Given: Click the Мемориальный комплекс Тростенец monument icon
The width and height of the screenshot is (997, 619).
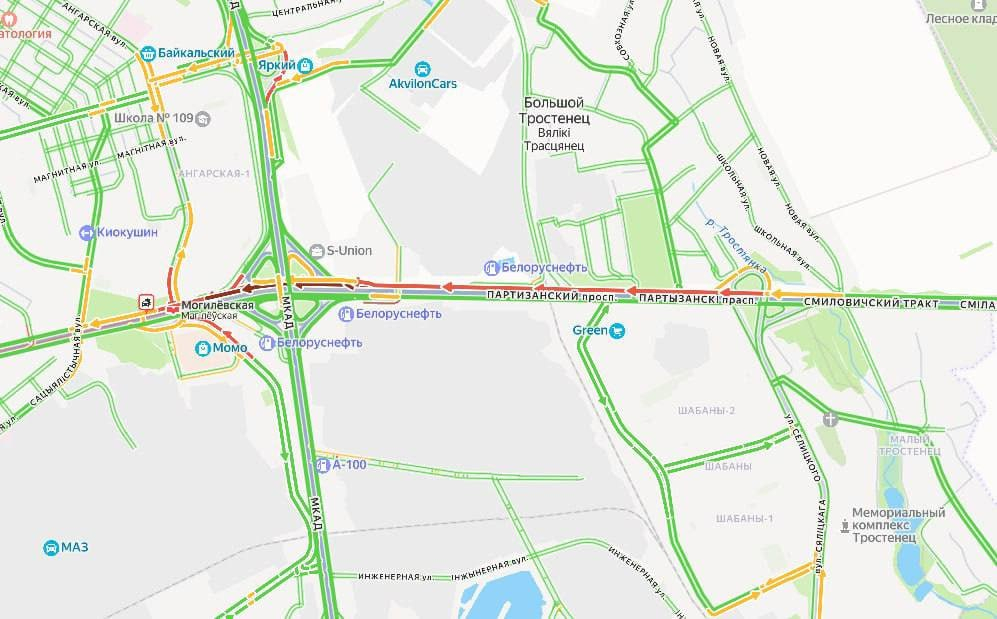Looking at the screenshot, I should (845, 526).
